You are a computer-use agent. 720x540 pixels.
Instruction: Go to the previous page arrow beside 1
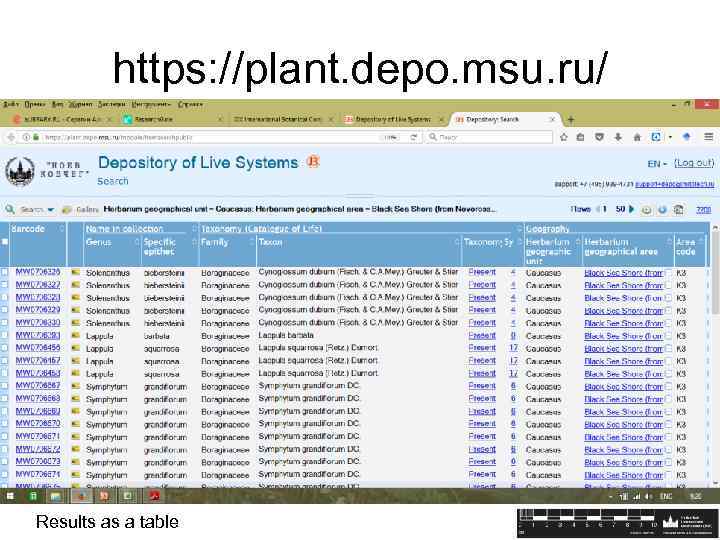click(598, 209)
